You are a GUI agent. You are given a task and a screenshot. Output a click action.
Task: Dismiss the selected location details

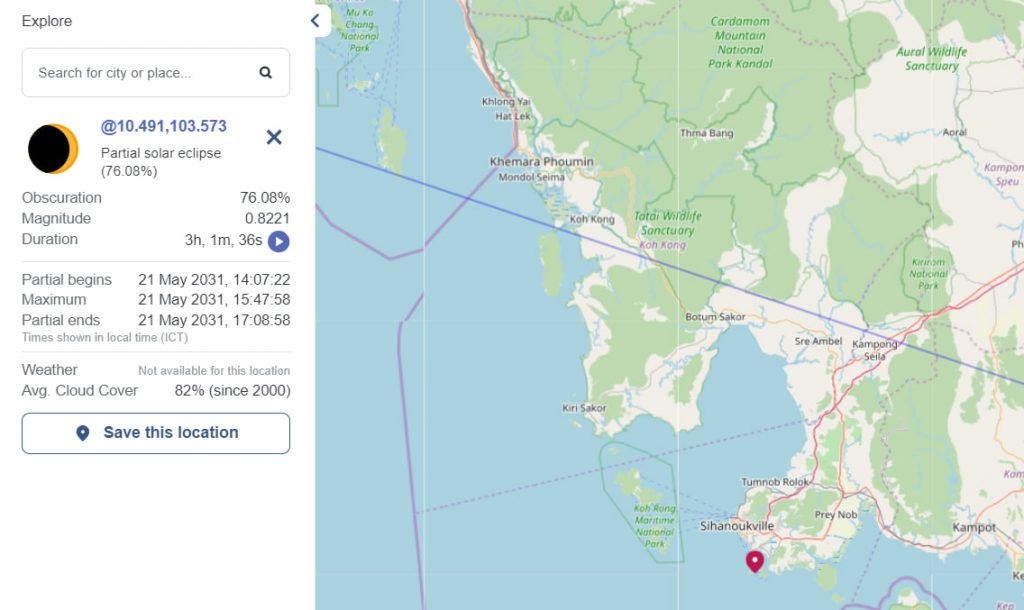pos(274,137)
